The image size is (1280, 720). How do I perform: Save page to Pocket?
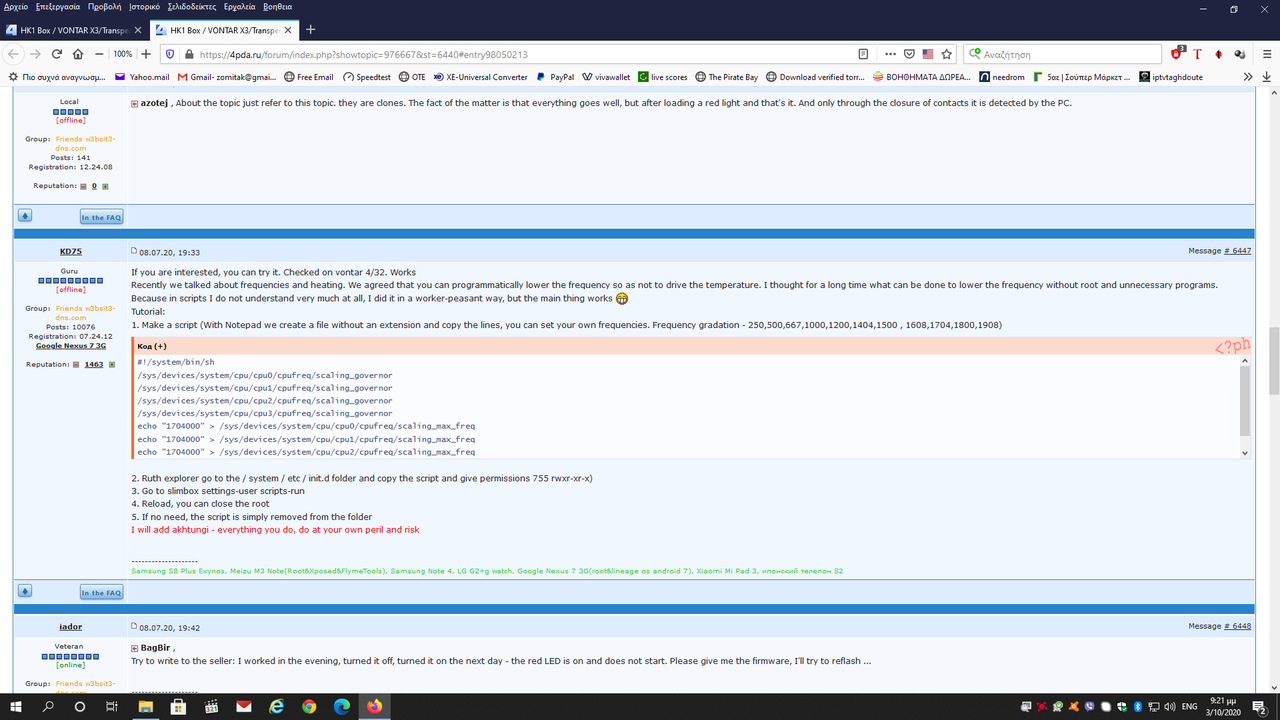point(909,54)
